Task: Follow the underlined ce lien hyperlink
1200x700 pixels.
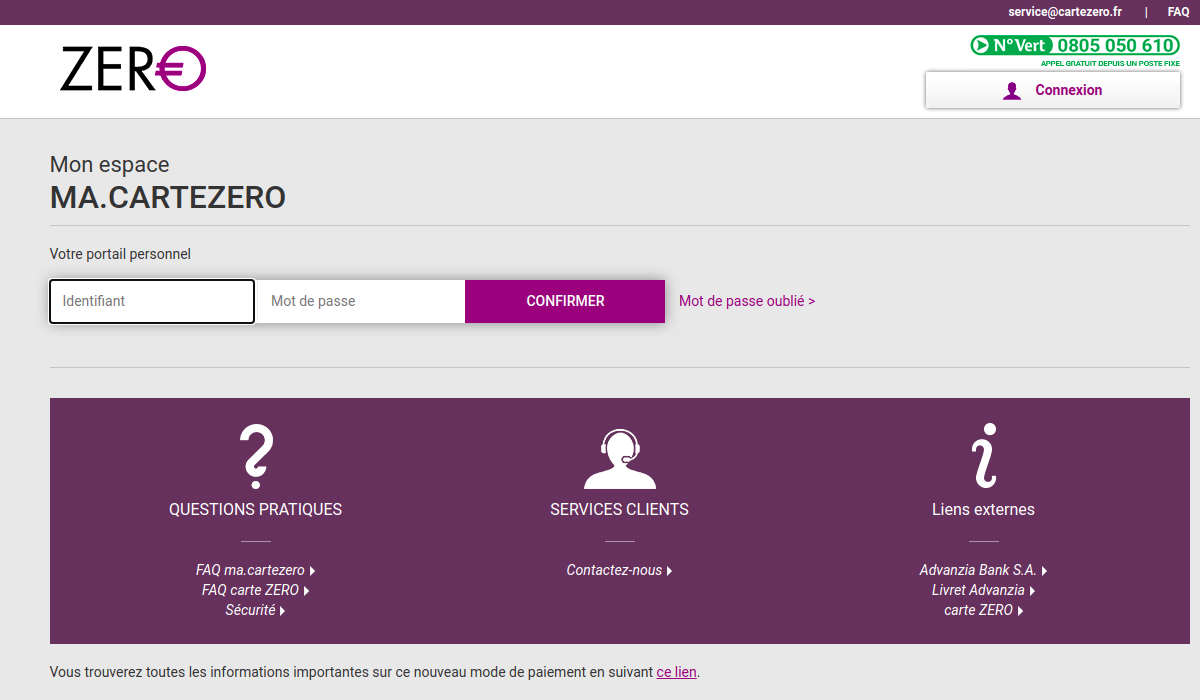Action: 676,671
